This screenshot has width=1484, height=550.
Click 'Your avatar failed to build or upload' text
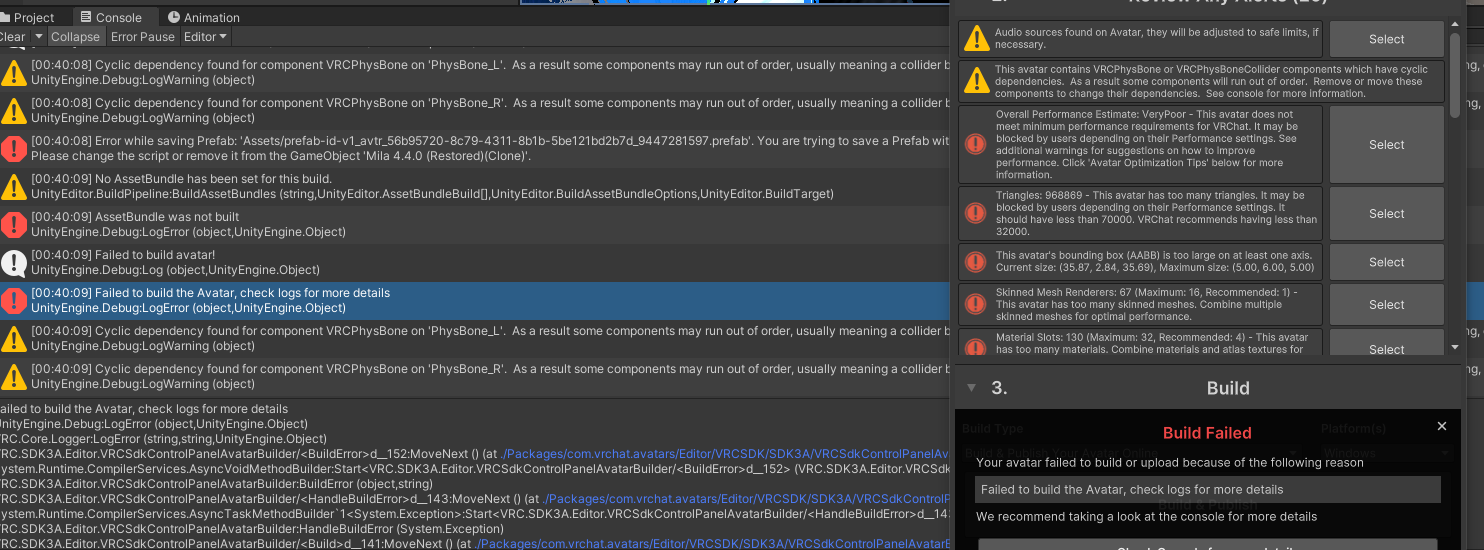[1170, 462]
